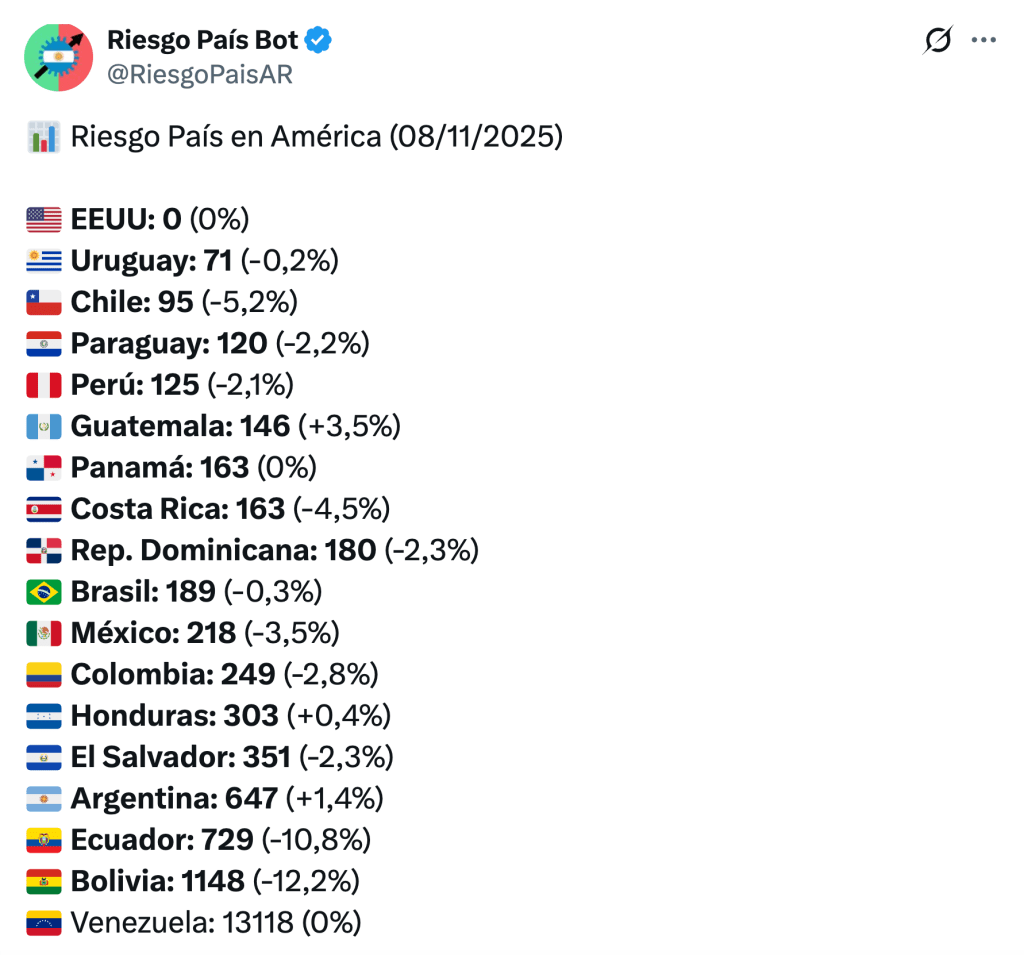
Task: Click the Venezuela: 13118 text line
Action: tap(215, 922)
